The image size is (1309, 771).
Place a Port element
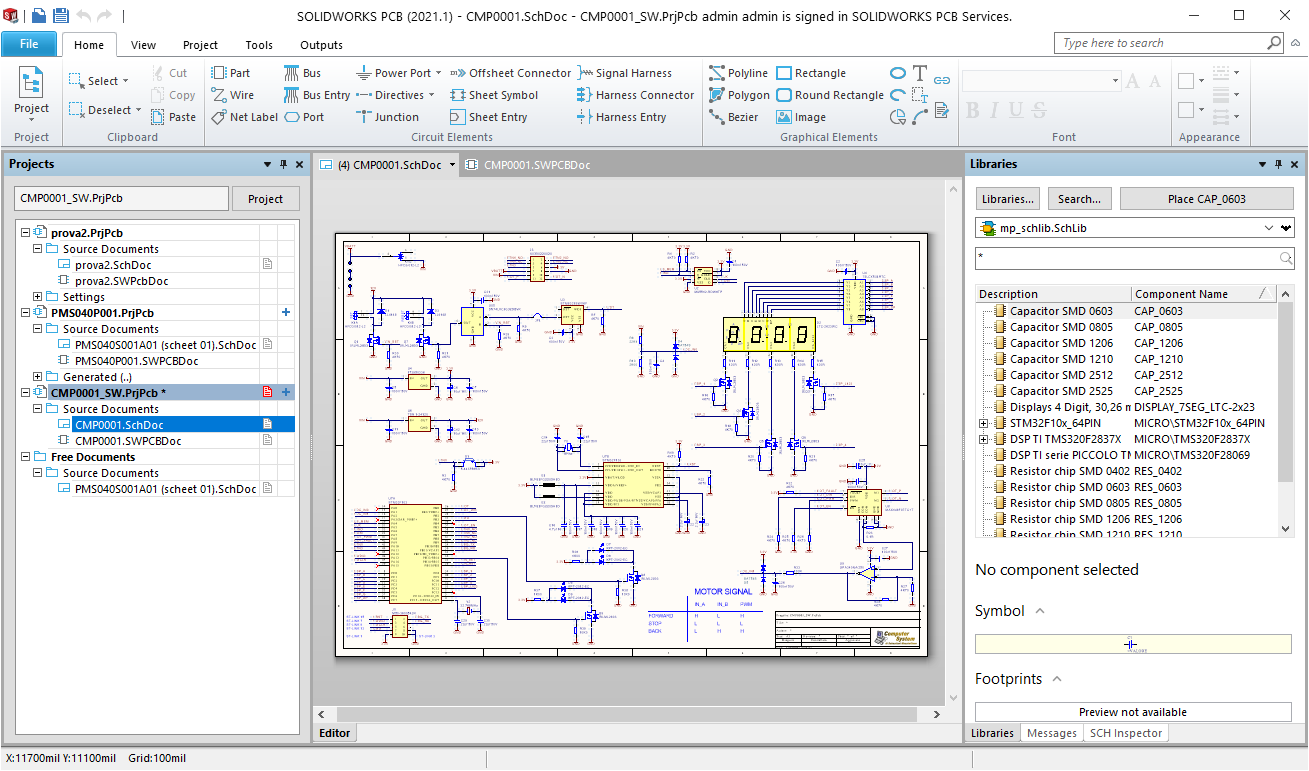point(304,117)
